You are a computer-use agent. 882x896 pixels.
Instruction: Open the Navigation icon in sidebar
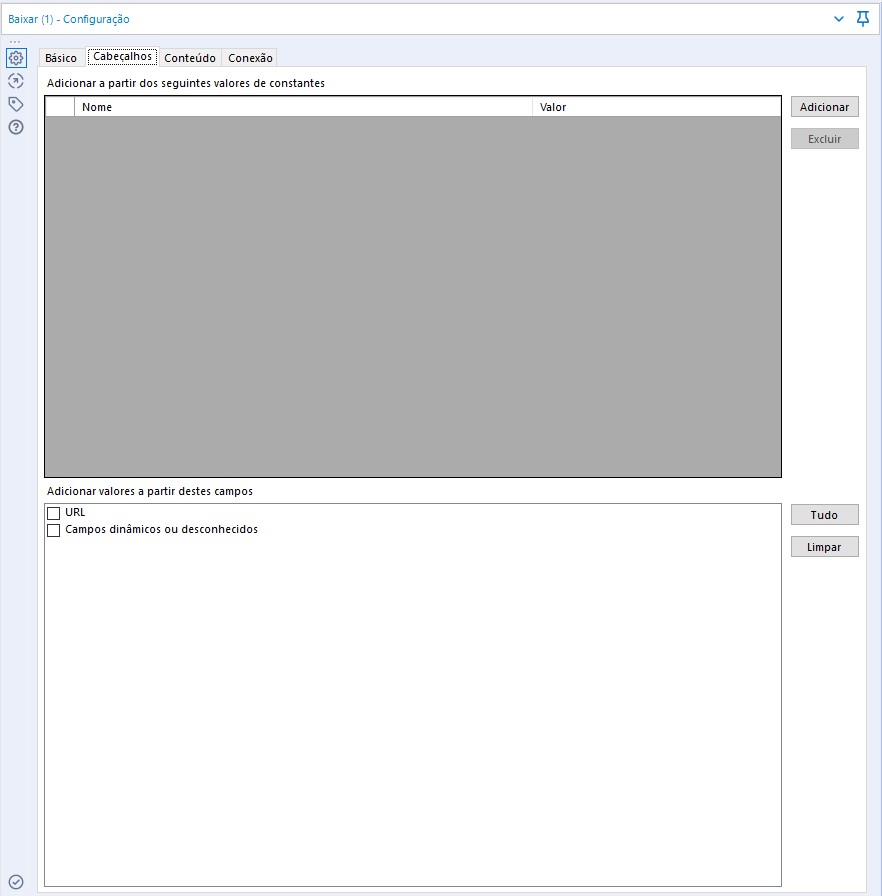(16, 81)
